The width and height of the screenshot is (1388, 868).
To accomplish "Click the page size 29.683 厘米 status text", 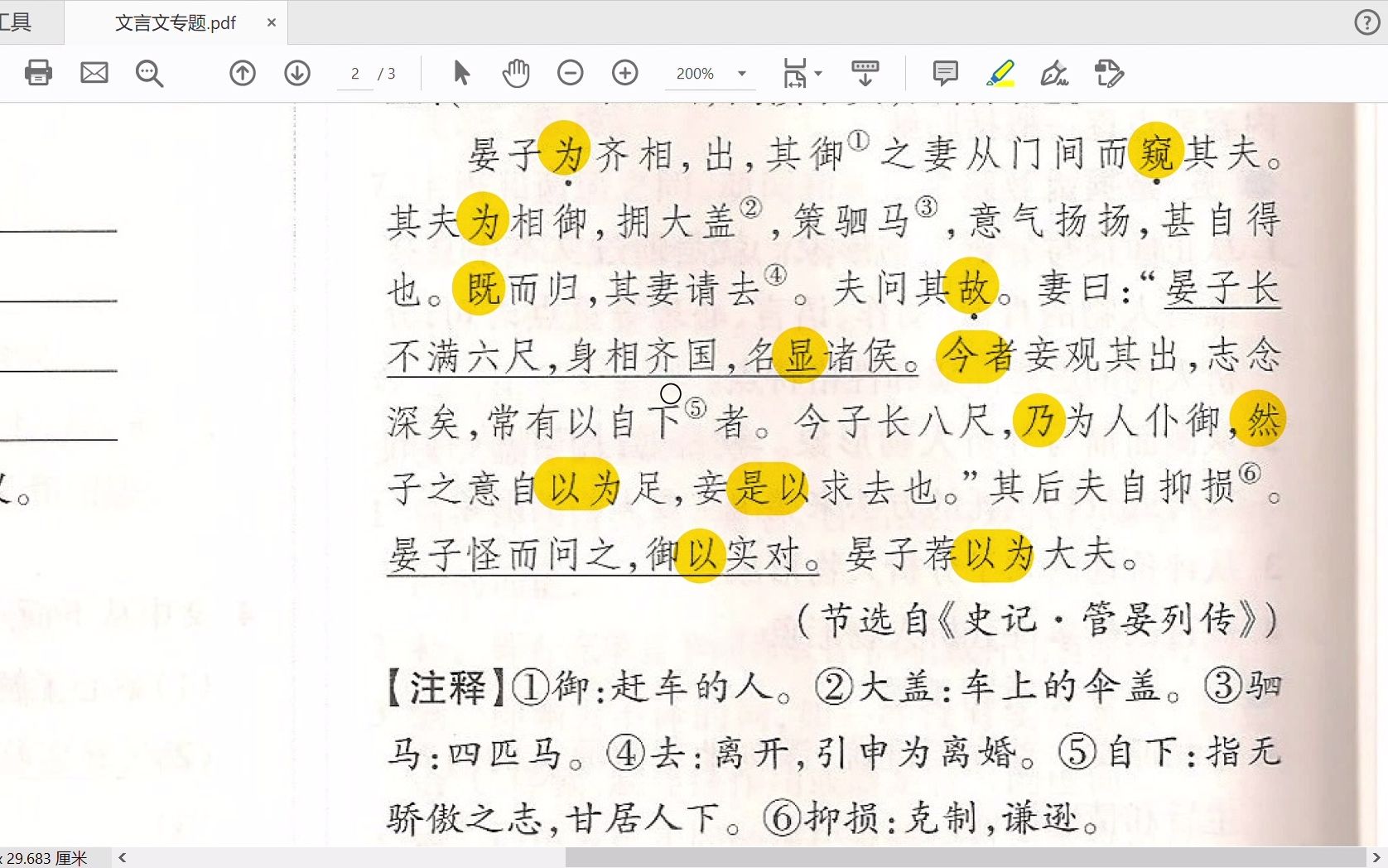I will click(46, 858).
